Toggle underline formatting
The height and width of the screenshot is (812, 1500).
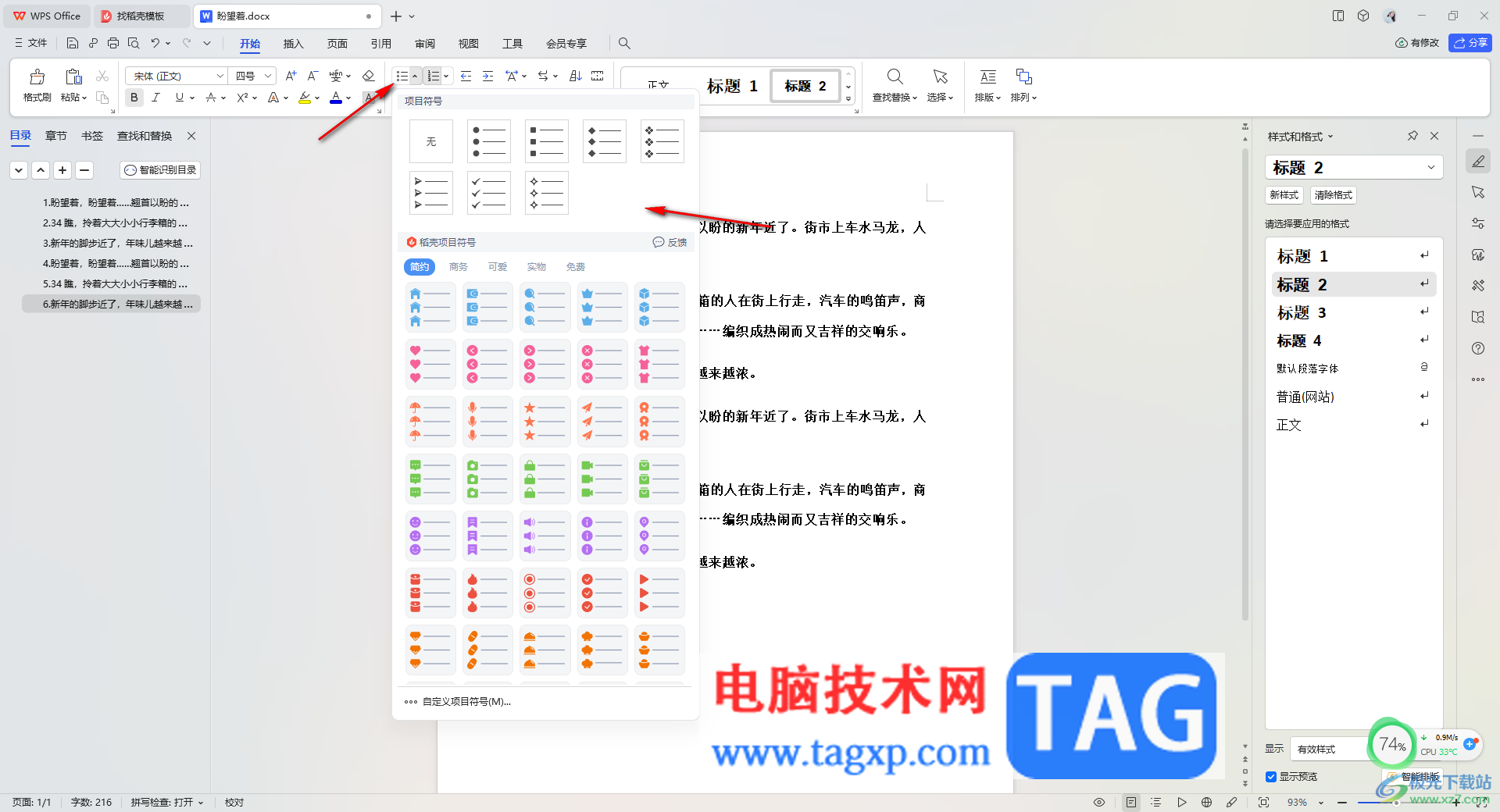tap(180, 98)
